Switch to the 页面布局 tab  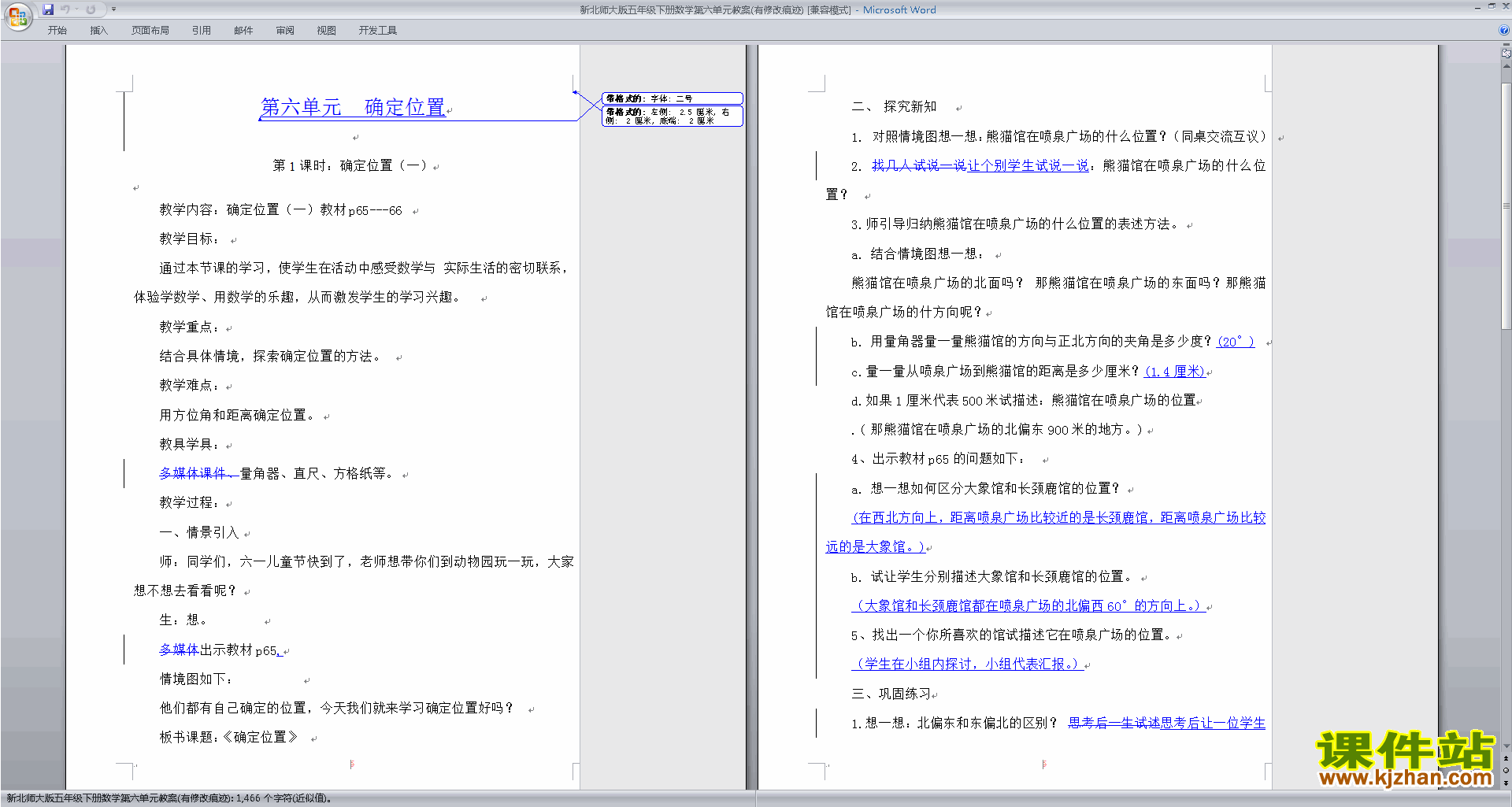[x=150, y=31]
